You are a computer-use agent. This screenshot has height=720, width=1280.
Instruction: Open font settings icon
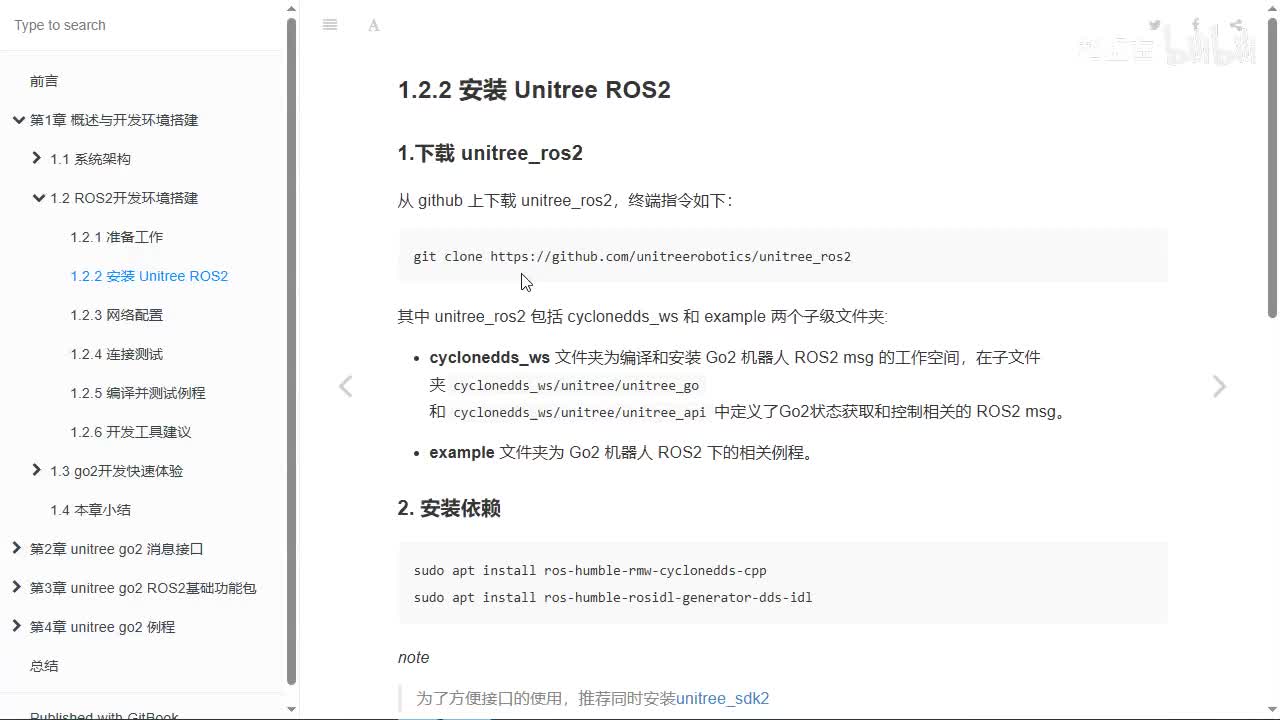[x=373, y=25]
